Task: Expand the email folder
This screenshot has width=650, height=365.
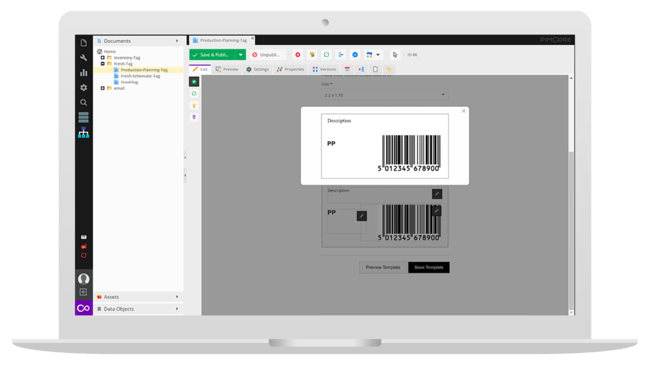Action: (103, 88)
